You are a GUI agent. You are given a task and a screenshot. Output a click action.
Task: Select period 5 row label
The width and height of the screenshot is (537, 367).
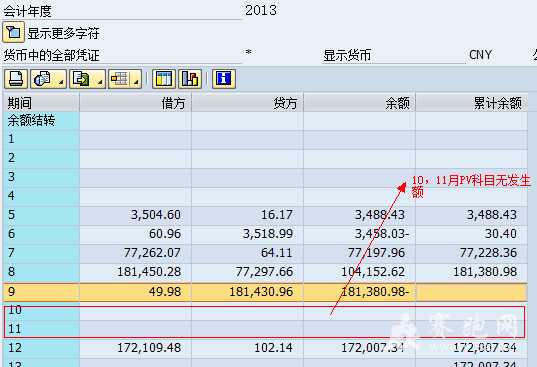pos(41,215)
